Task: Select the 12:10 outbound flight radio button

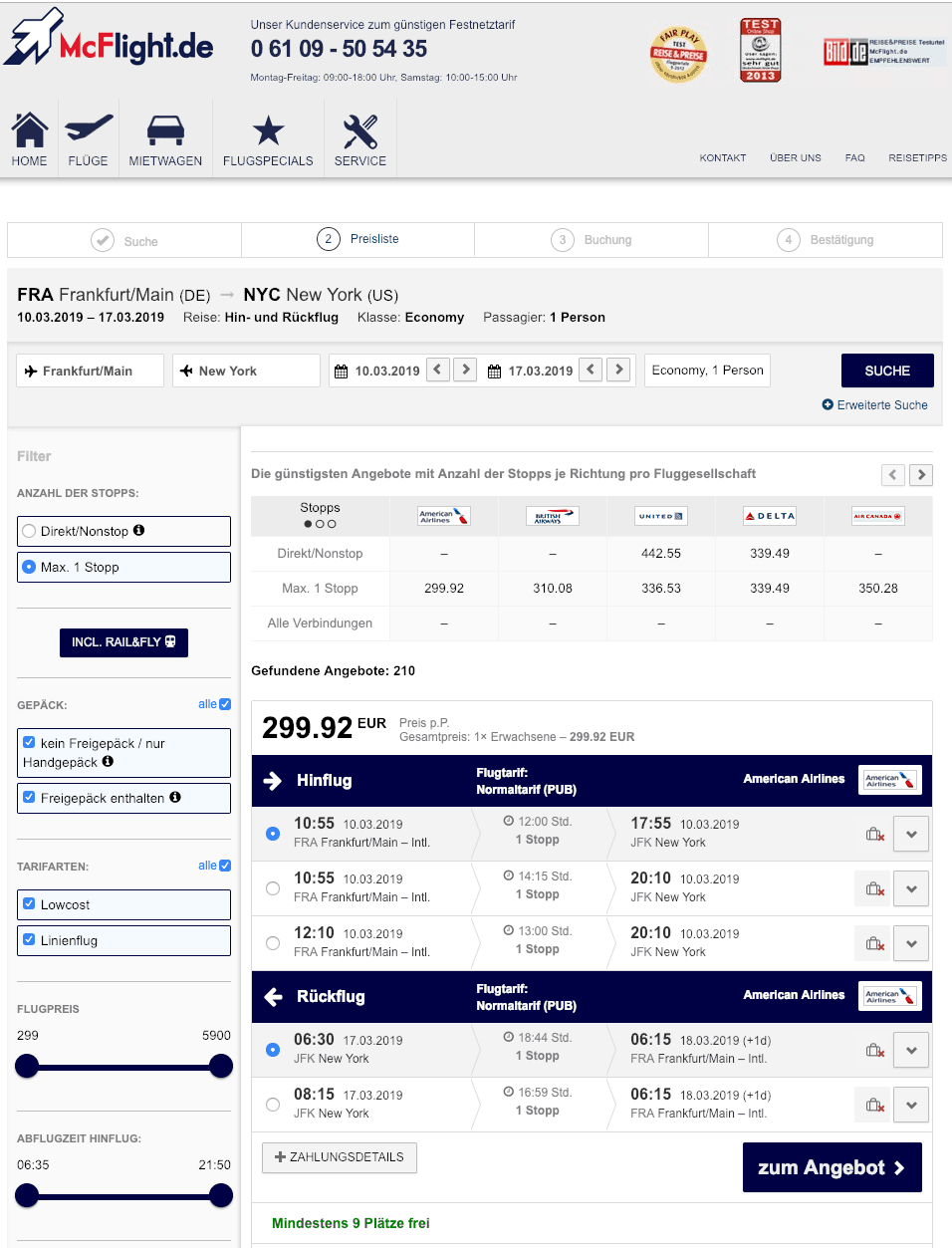Action: [x=273, y=943]
